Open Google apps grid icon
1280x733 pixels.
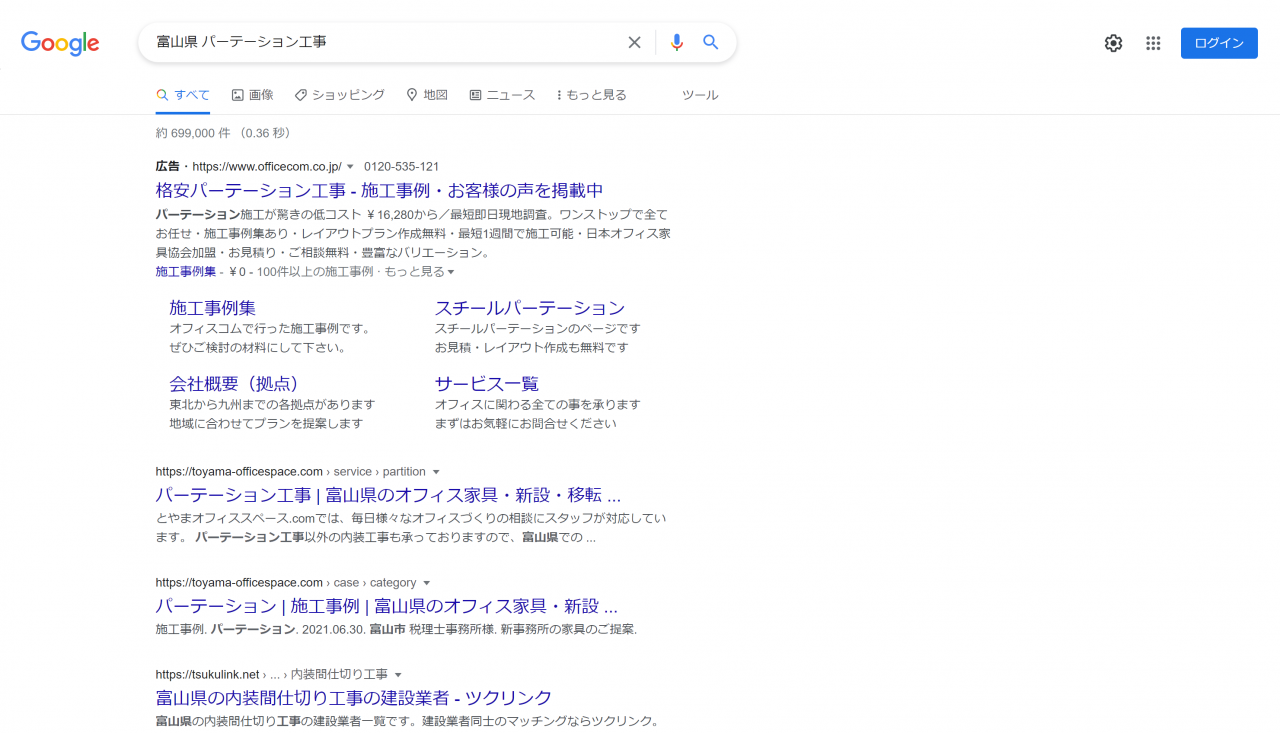click(x=1153, y=43)
